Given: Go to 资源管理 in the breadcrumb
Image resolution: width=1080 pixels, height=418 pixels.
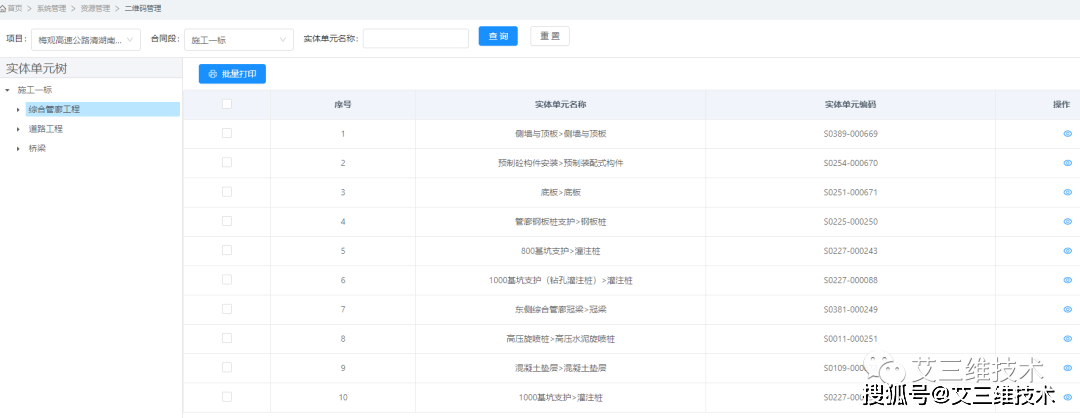Looking at the screenshot, I should 95,9.
